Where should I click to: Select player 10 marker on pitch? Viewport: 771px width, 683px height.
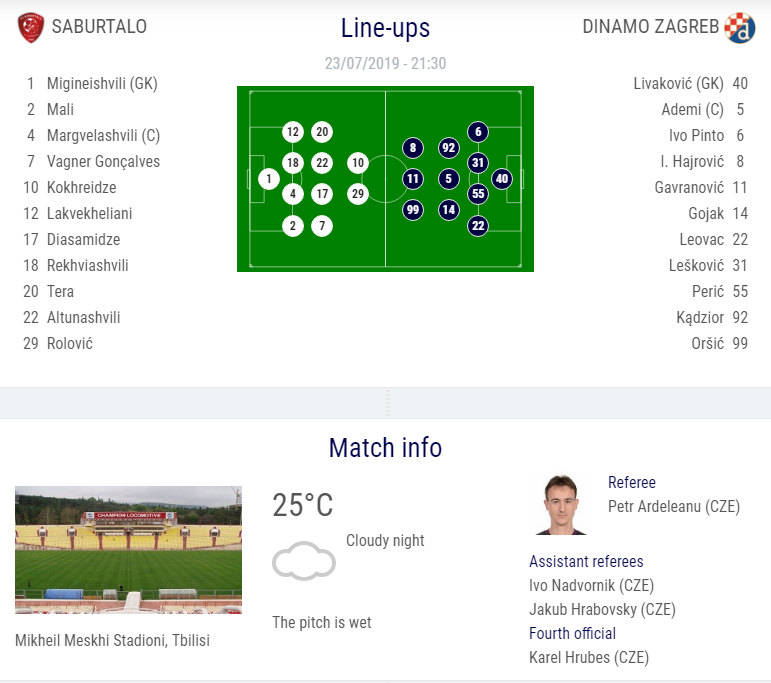tap(358, 163)
